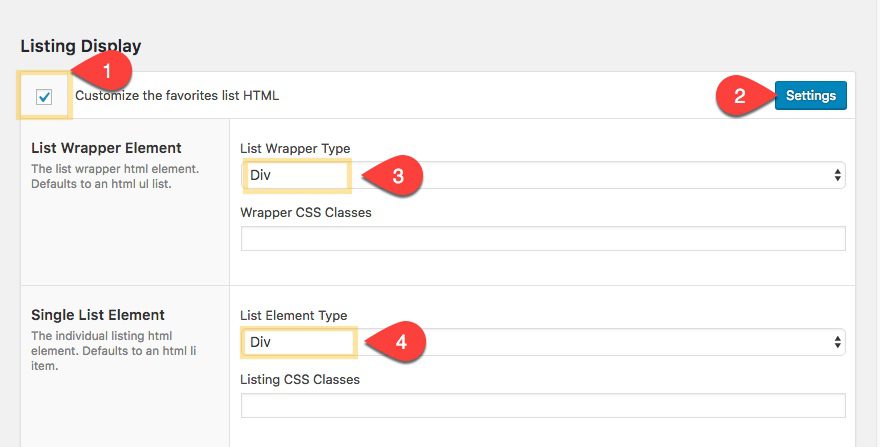Select the List Wrapper Element heading
This screenshot has height=447, width=880.
point(106,148)
